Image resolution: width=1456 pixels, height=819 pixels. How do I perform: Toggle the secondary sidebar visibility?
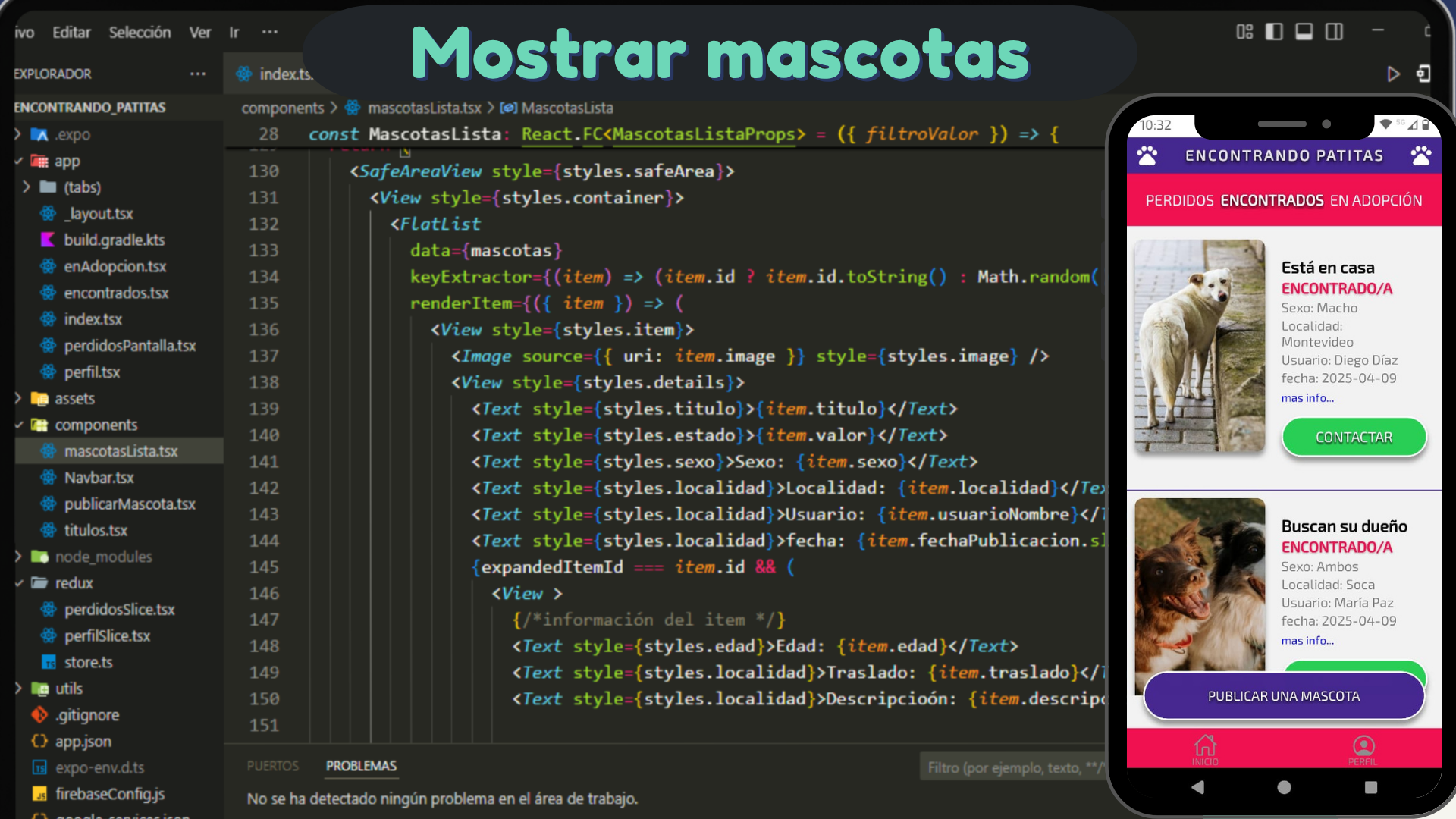1334,32
